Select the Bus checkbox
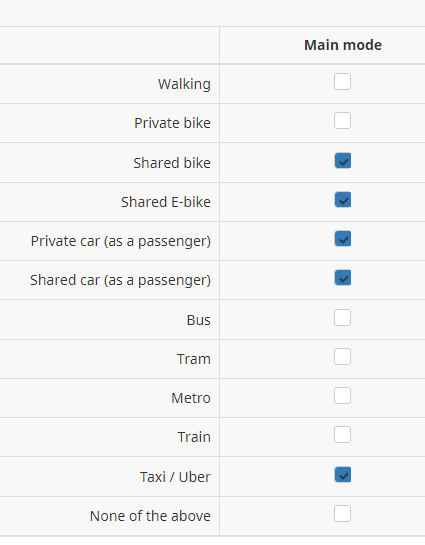The width and height of the screenshot is (425, 545). tap(342, 318)
